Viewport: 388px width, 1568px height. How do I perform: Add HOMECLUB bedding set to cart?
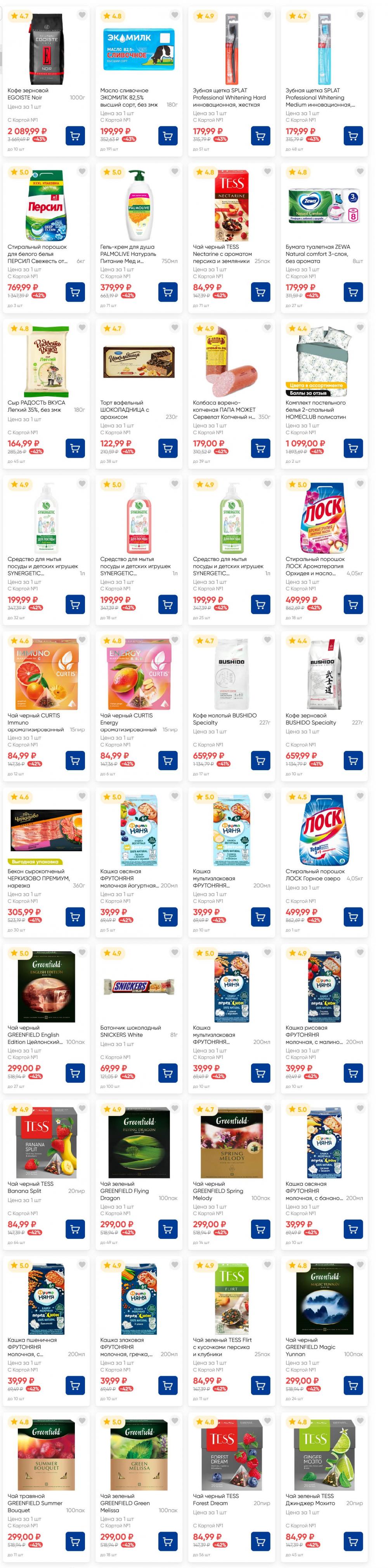click(353, 448)
